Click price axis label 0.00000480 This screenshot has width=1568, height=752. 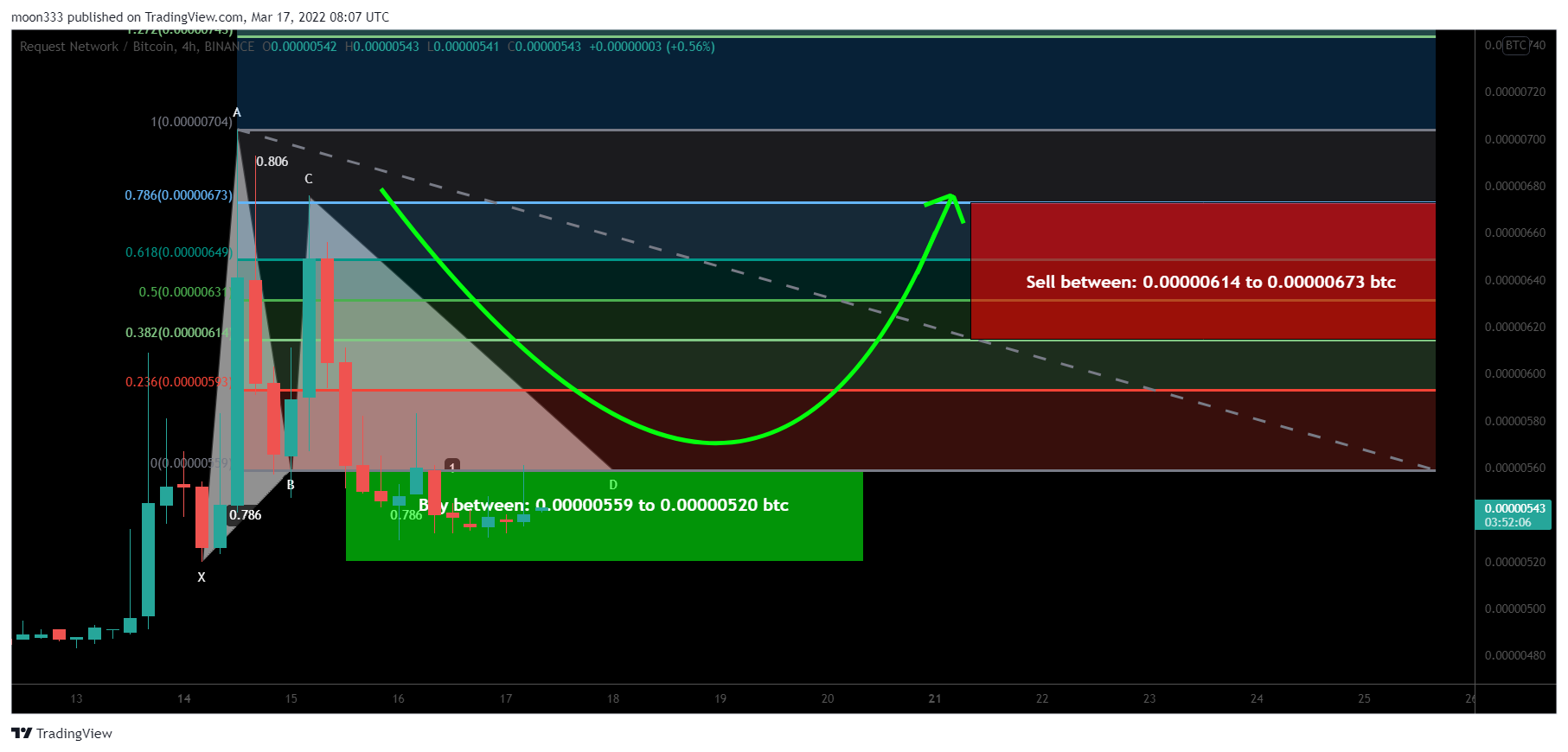click(x=1515, y=655)
